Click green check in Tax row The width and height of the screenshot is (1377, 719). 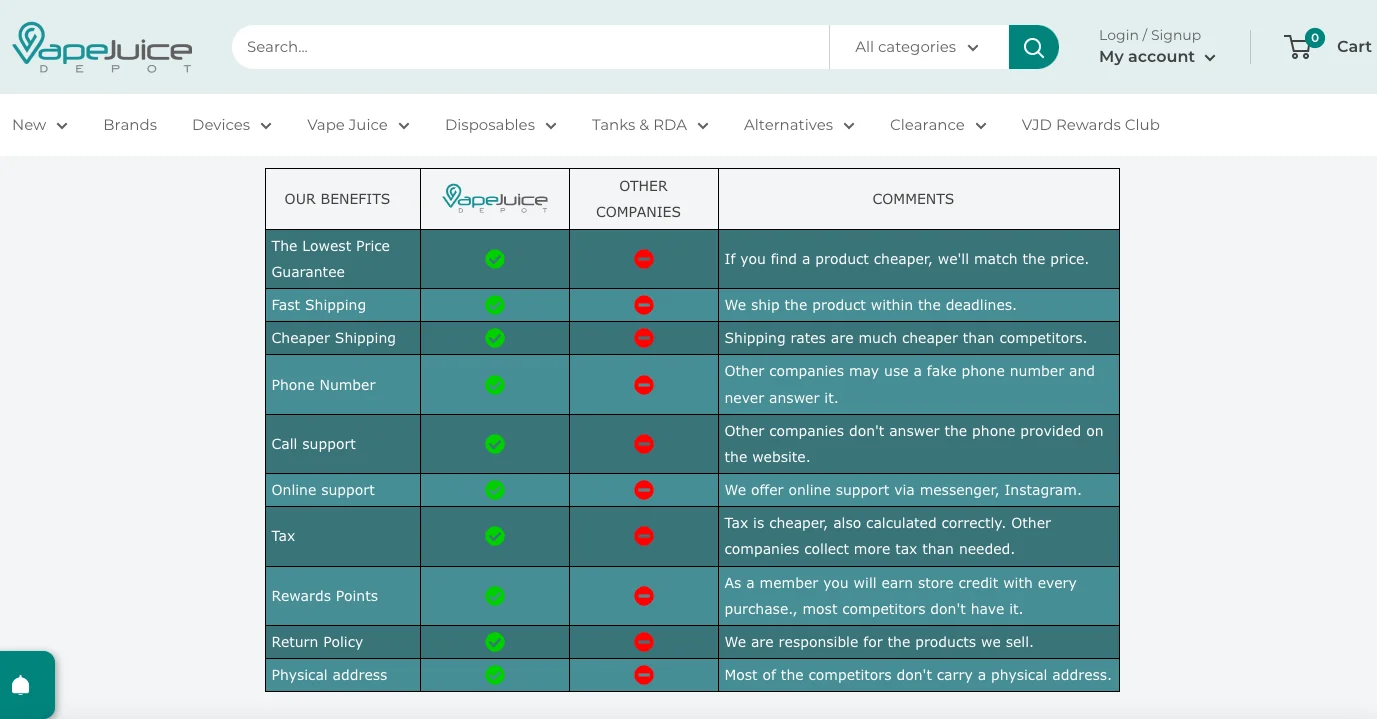(x=495, y=536)
